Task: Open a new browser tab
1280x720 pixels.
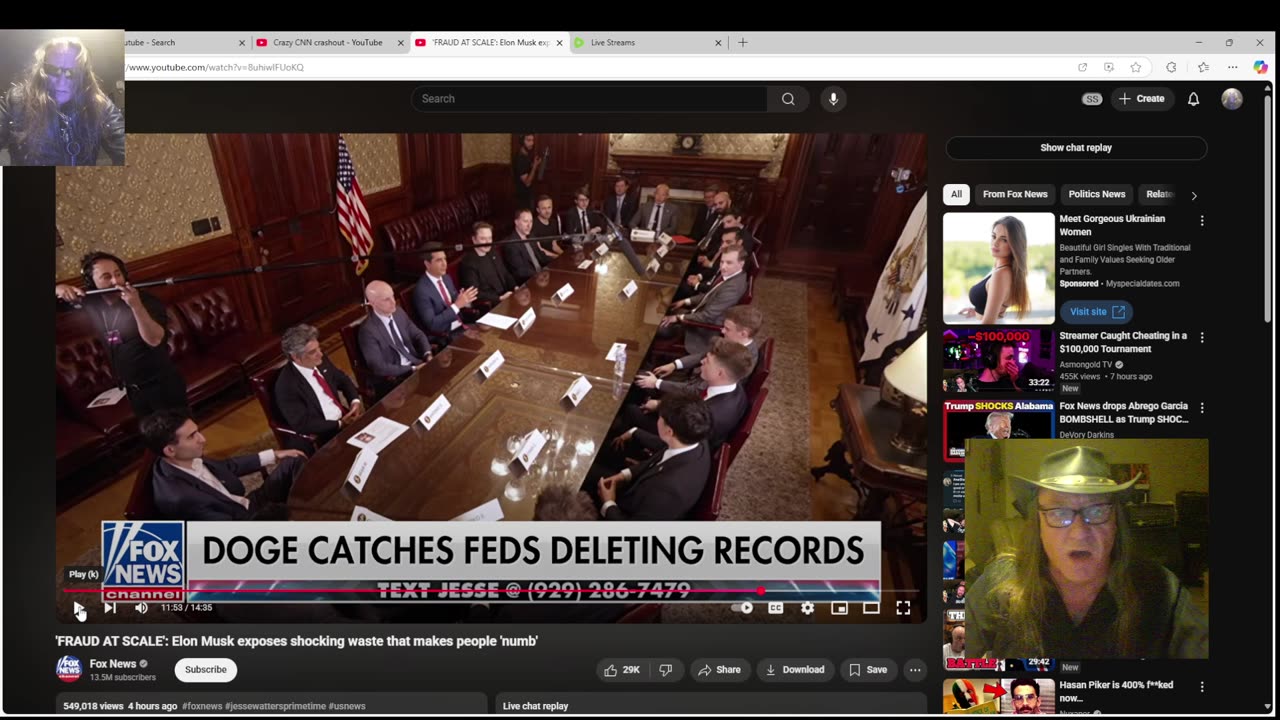Action: coord(742,43)
